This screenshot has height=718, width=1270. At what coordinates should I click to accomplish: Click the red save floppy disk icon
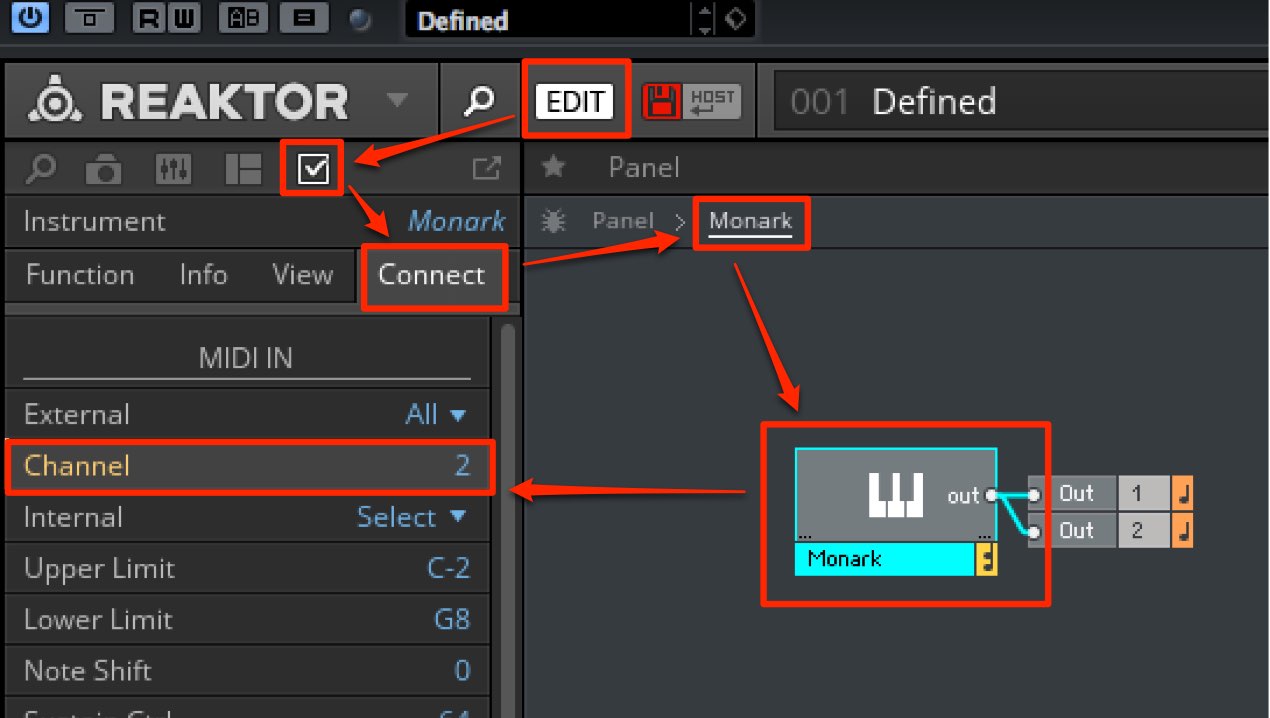(660, 100)
